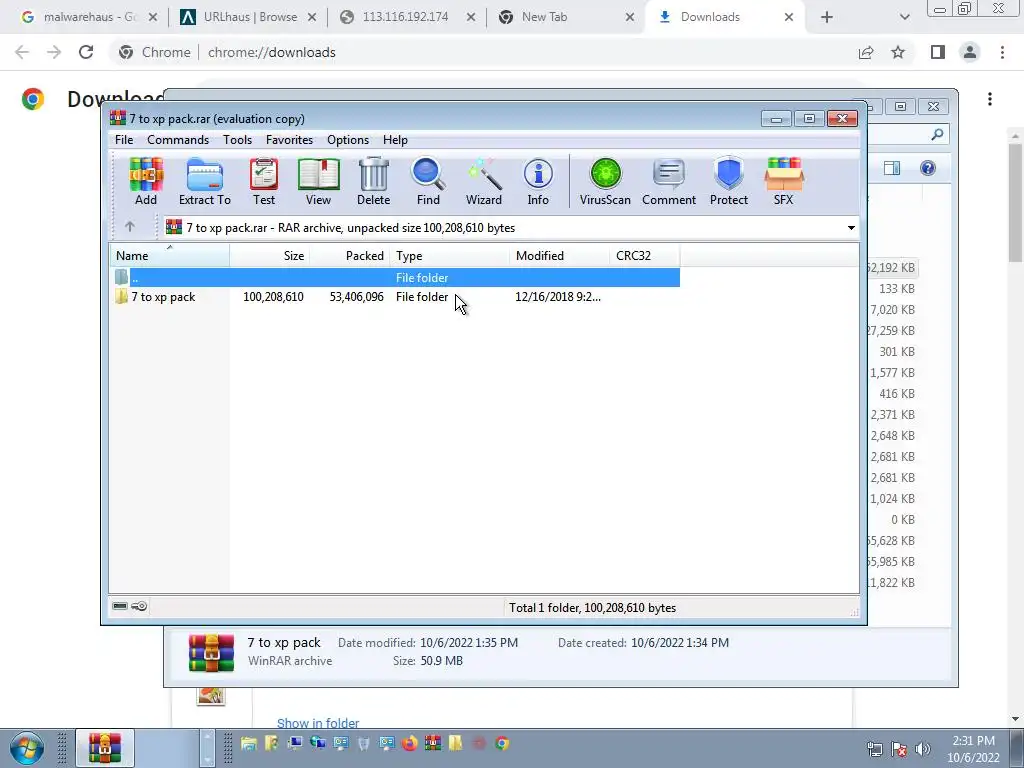Reload the Chrome page
This screenshot has width=1024, height=768.
[86, 52]
